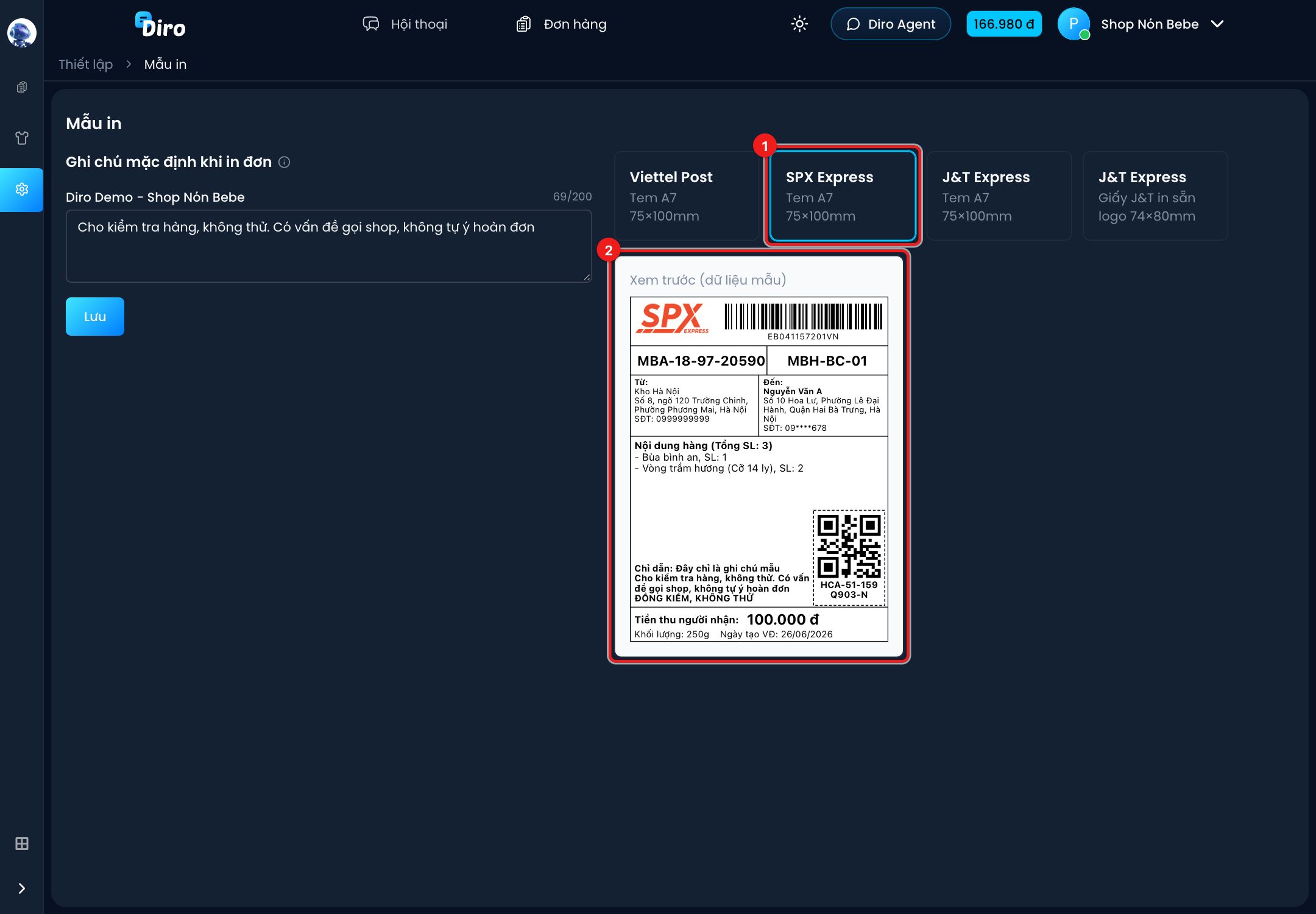Viewport: 1316px width, 914px height.
Task: Expand the Shop Nón Bebe dropdown arrow
Action: tap(1217, 24)
